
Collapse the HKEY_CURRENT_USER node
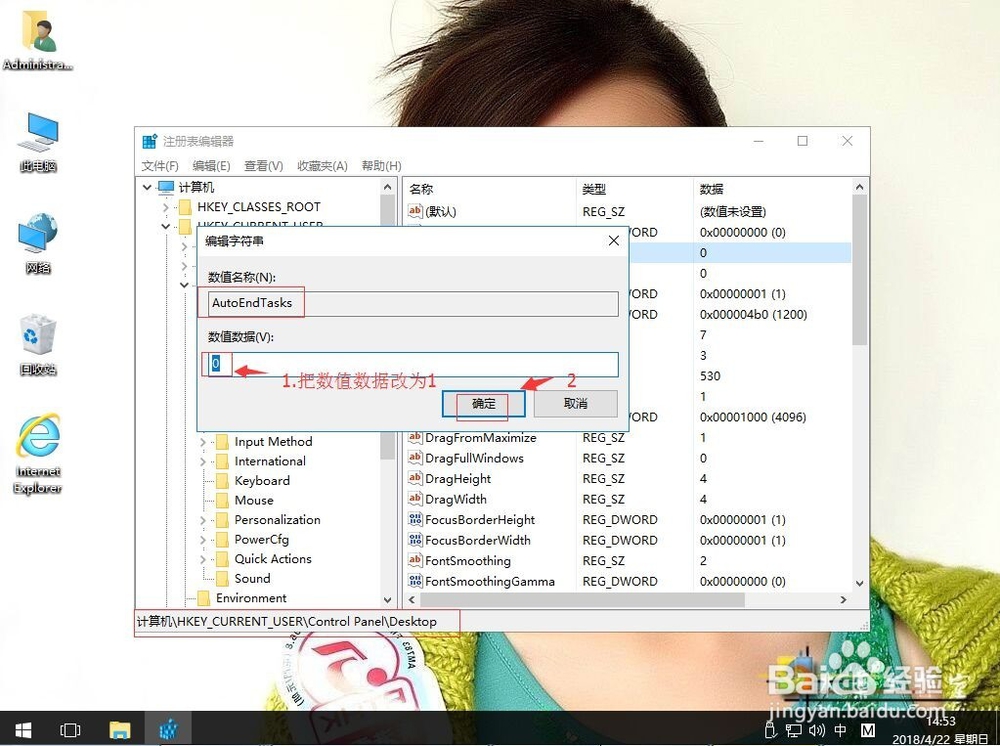(166, 226)
